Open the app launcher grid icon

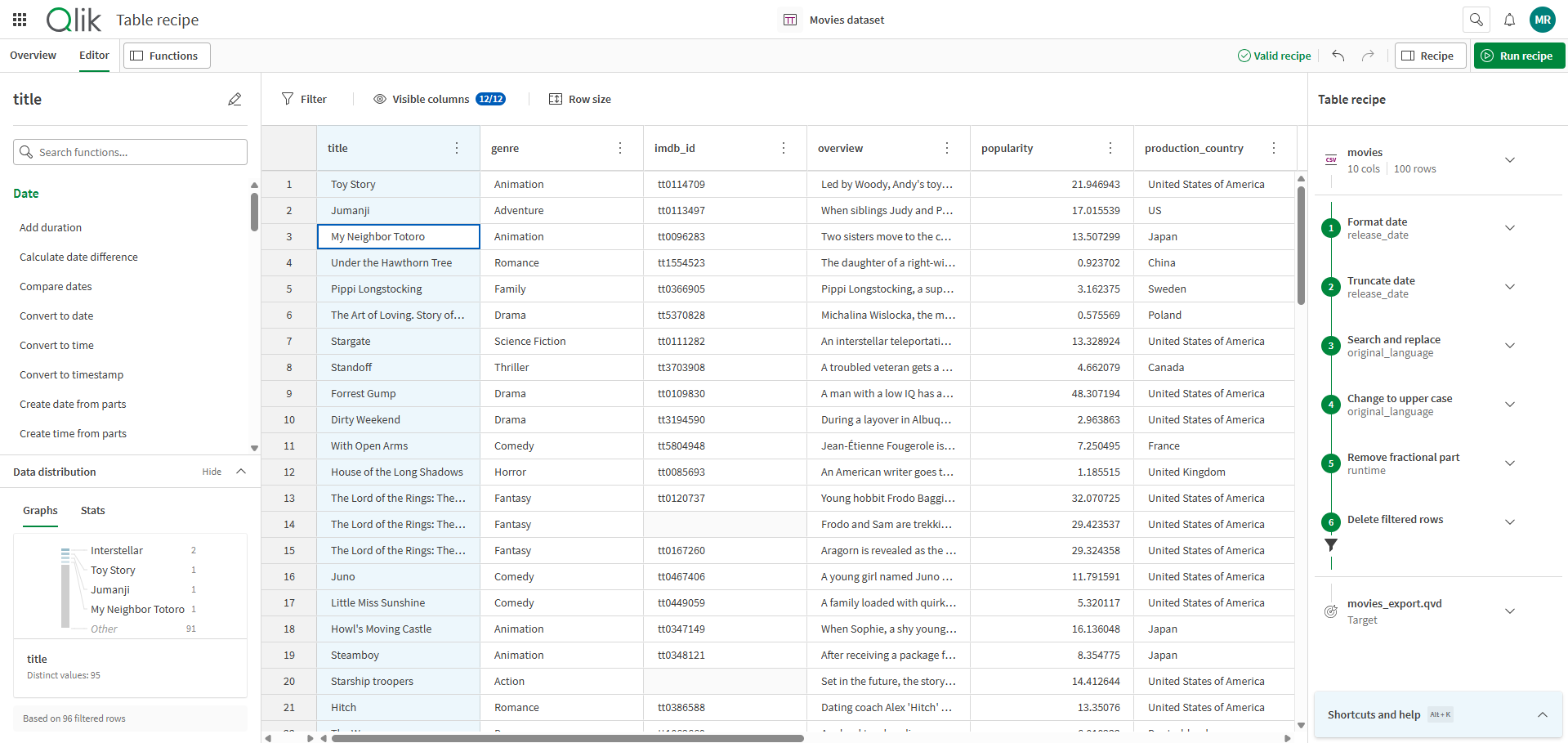pyautogui.click(x=19, y=19)
